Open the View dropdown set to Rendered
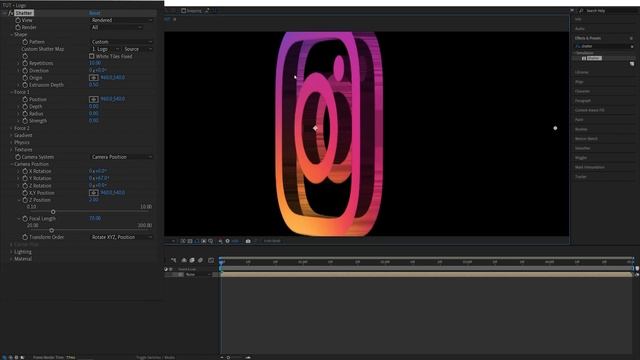The height and width of the screenshot is (360, 640). 122,20
